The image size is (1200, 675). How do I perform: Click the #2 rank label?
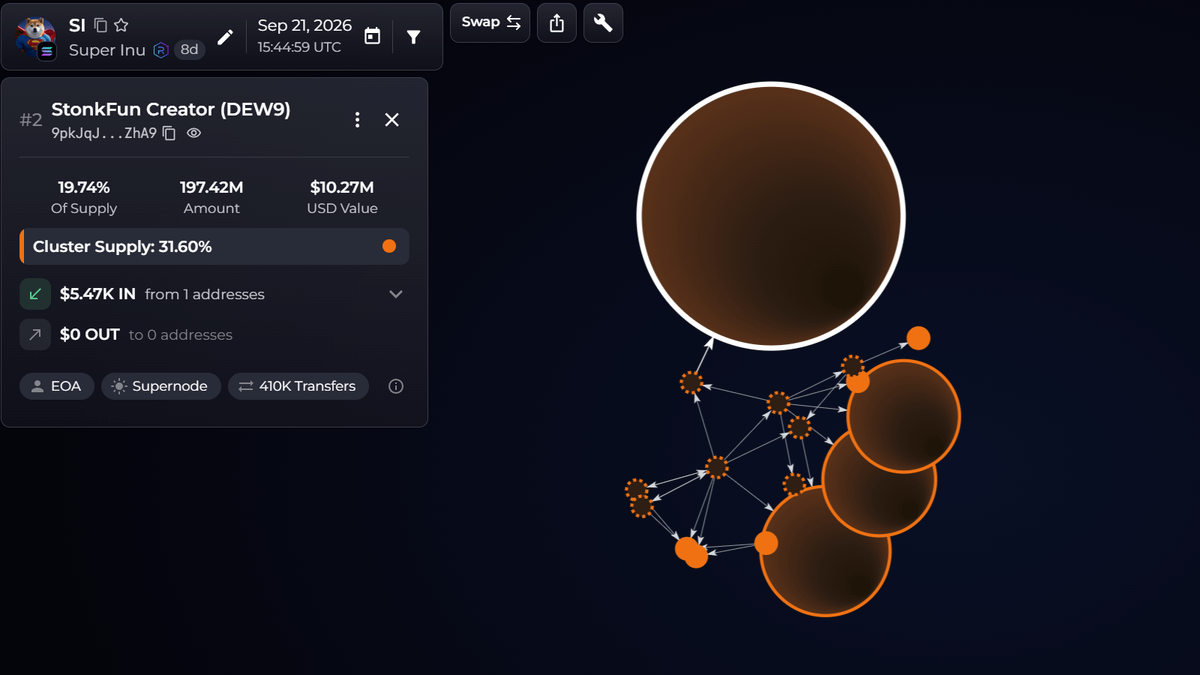pos(31,120)
